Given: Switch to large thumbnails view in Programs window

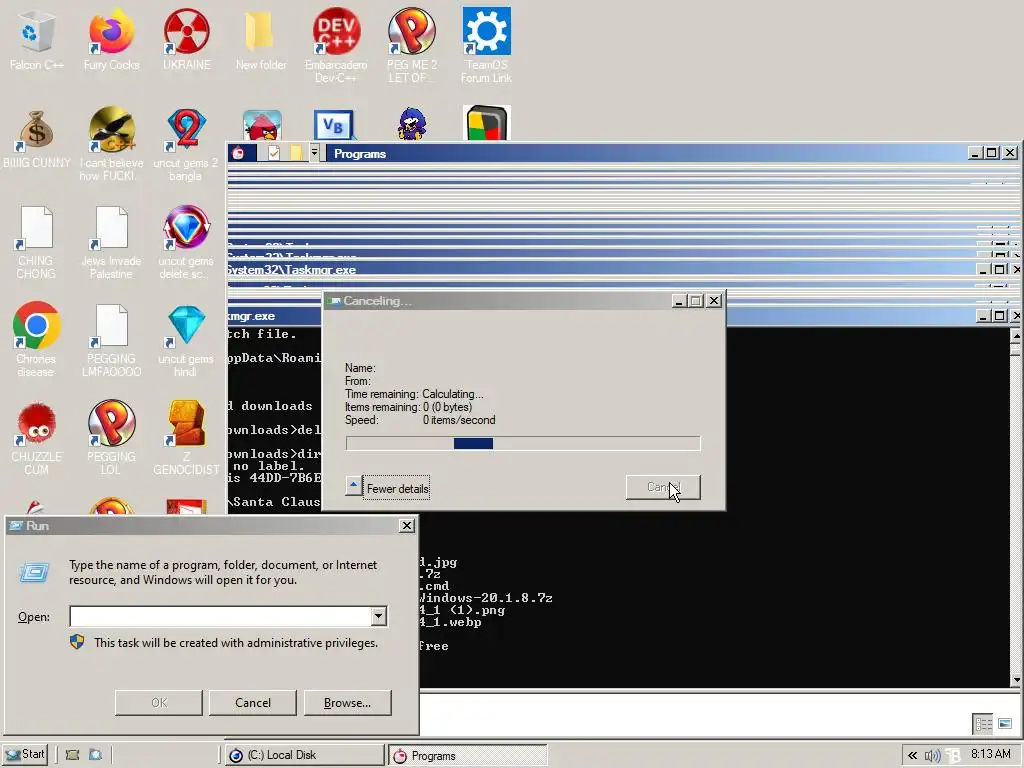Looking at the screenshot, I should (x=1005, y=724).
